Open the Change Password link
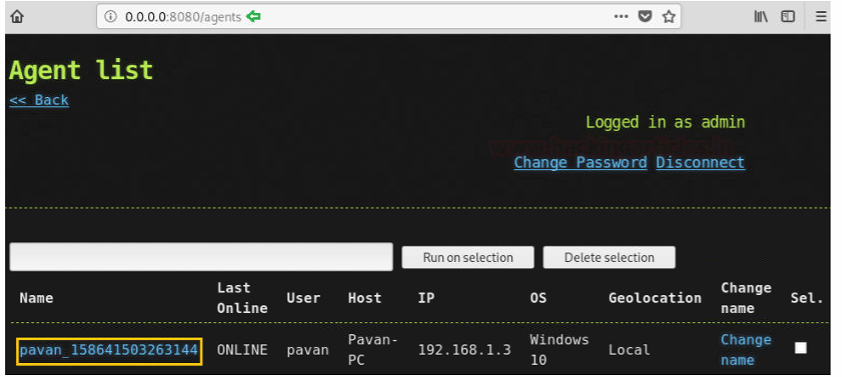842x377 pixels. (580, 162)
